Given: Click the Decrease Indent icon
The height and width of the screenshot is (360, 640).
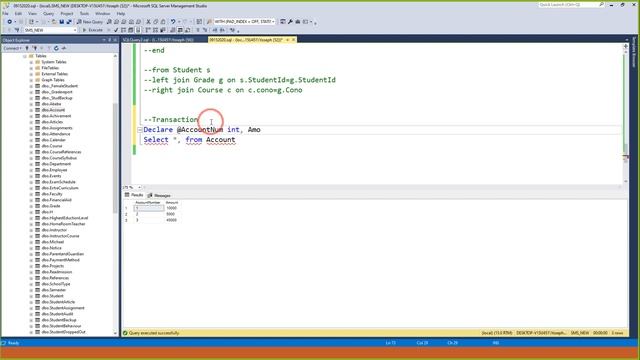Looking at the screenshot, I should pos(215,30).
